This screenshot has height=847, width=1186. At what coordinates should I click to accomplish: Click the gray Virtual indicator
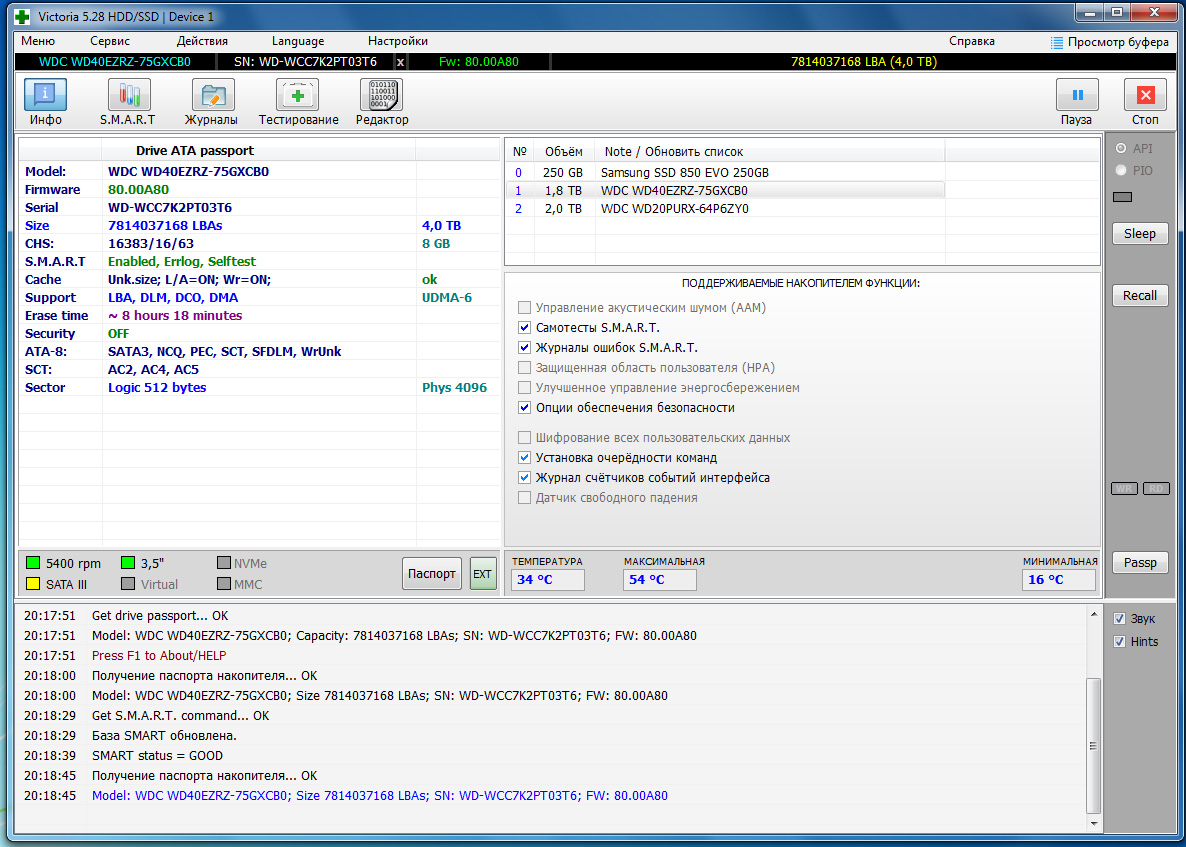click(x=128, y=584)
